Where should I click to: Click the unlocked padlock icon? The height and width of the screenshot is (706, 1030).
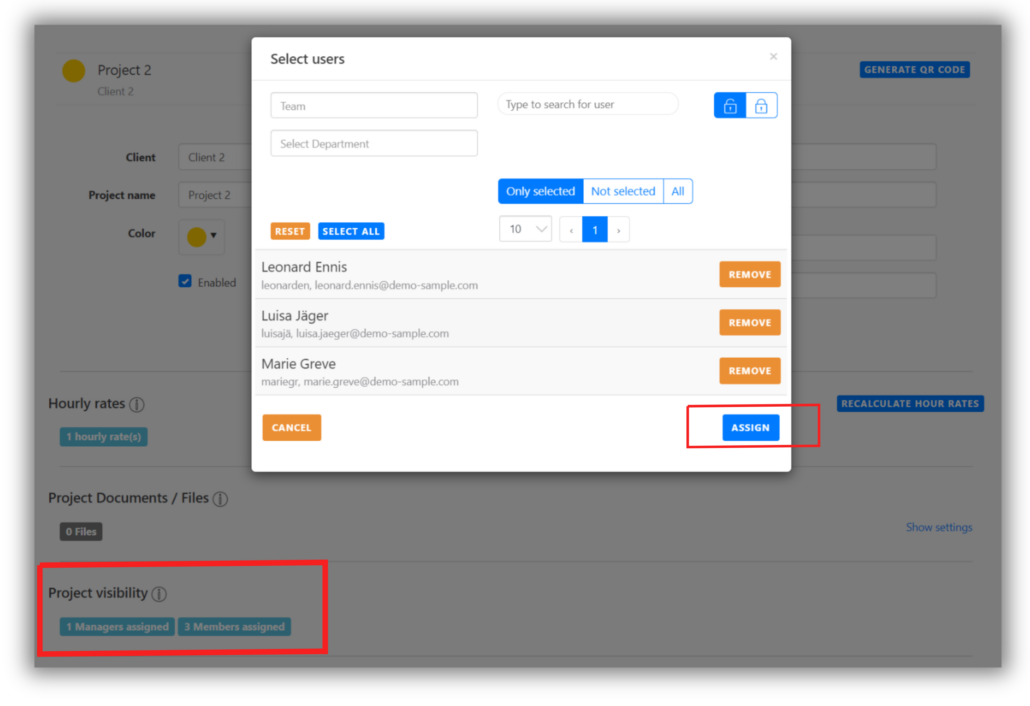point(730,106)
